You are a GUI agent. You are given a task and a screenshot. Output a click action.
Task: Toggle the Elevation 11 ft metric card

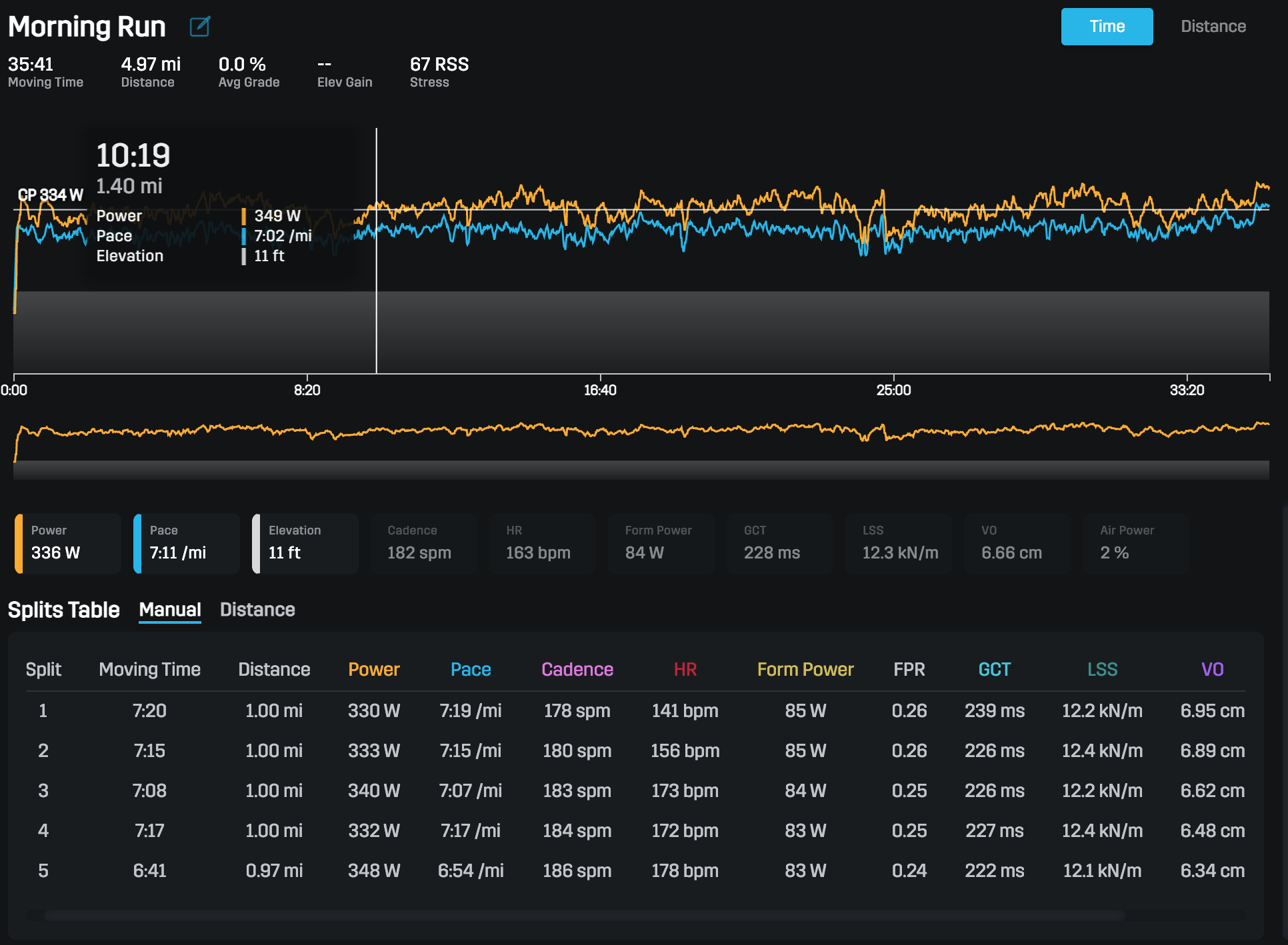pyautogui.click(x=305, y=543)
